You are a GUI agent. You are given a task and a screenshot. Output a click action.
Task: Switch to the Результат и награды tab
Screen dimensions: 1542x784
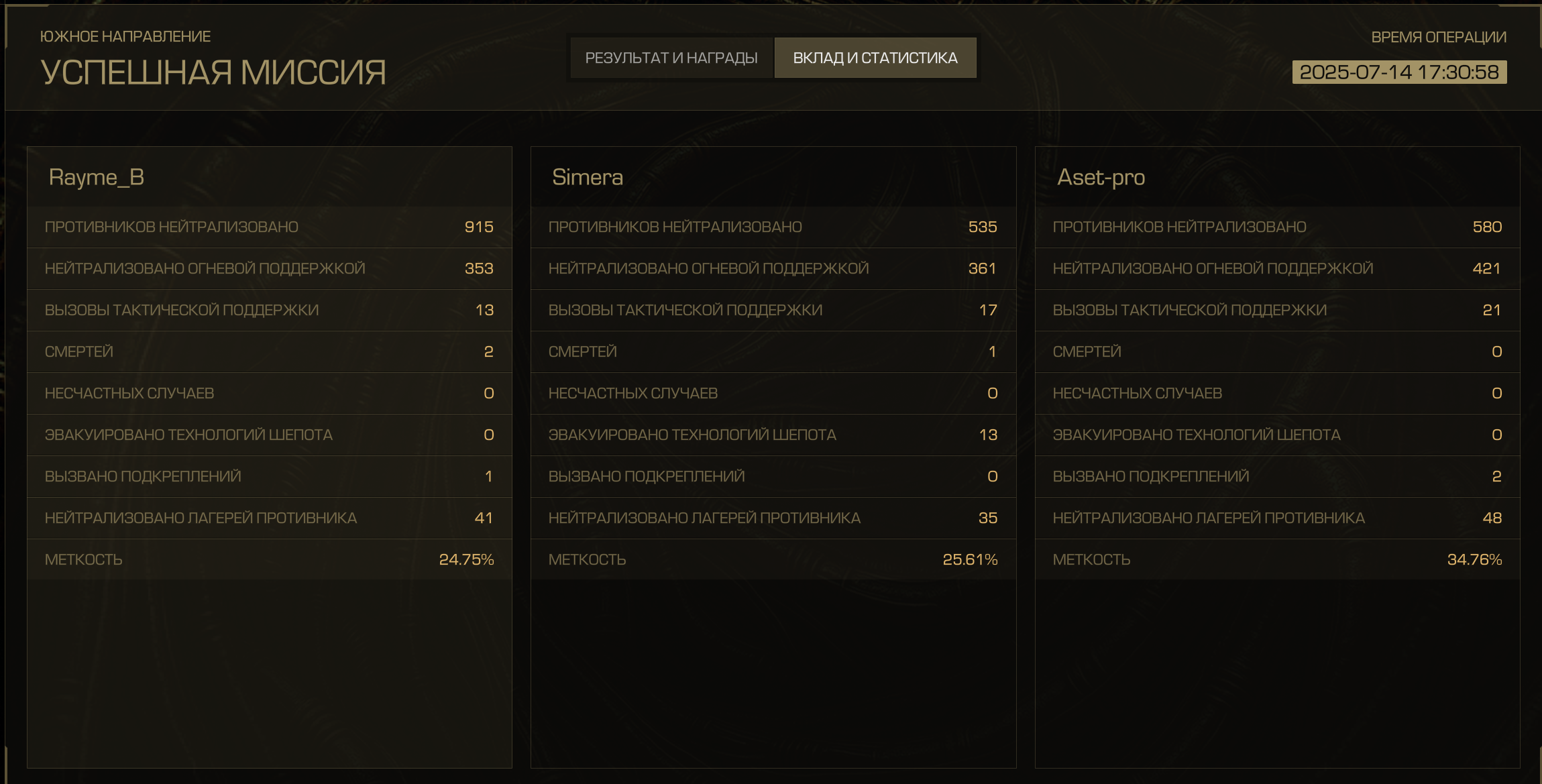[671, 58]
